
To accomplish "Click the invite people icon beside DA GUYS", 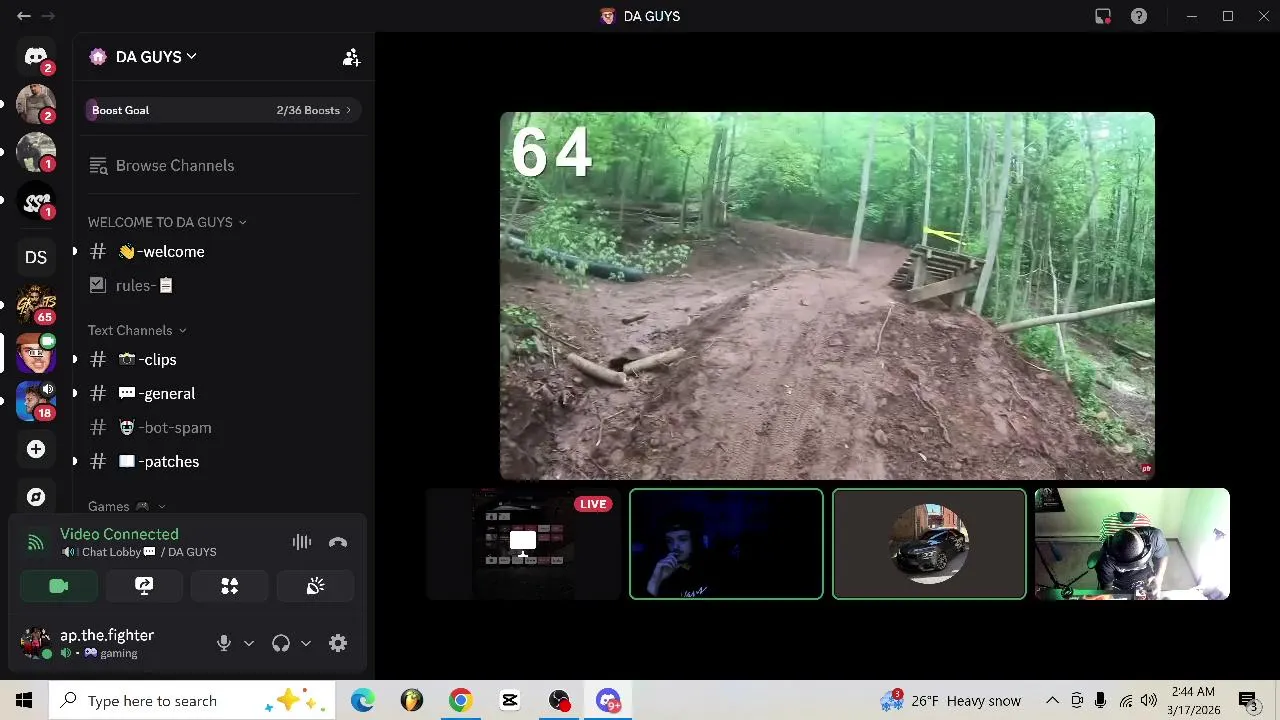I will pyautogui.click(x=351, y=57).
